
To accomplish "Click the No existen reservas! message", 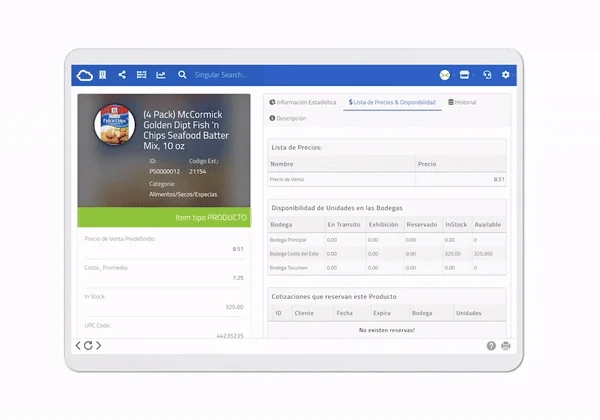I will 387,330.
